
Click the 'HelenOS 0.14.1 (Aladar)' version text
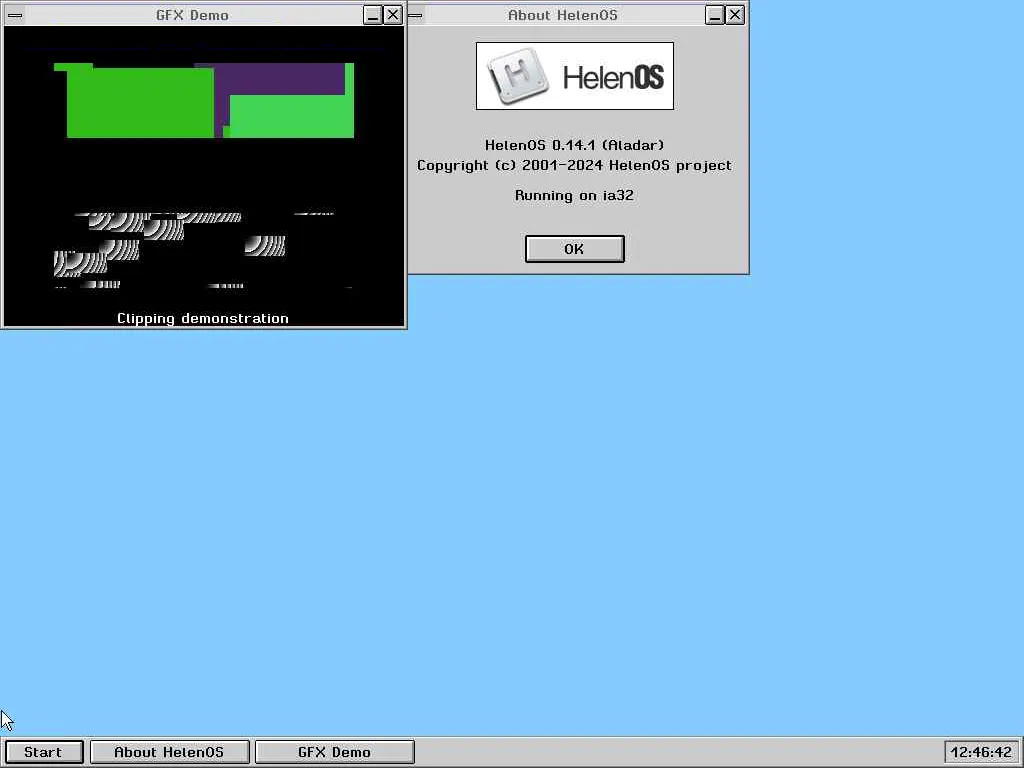pyautogui.click(x=575, y=145)
